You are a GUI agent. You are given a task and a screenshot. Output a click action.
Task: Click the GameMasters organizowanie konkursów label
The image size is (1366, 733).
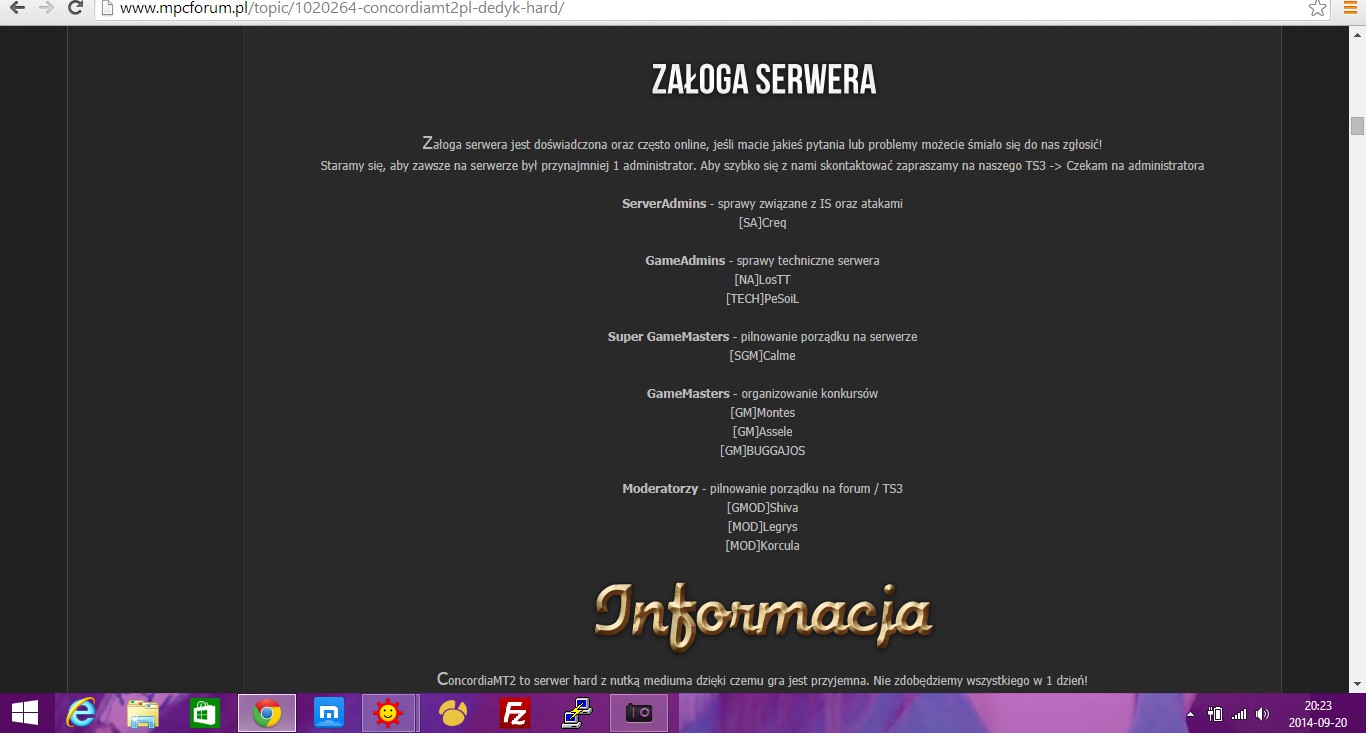click(762, 394)
